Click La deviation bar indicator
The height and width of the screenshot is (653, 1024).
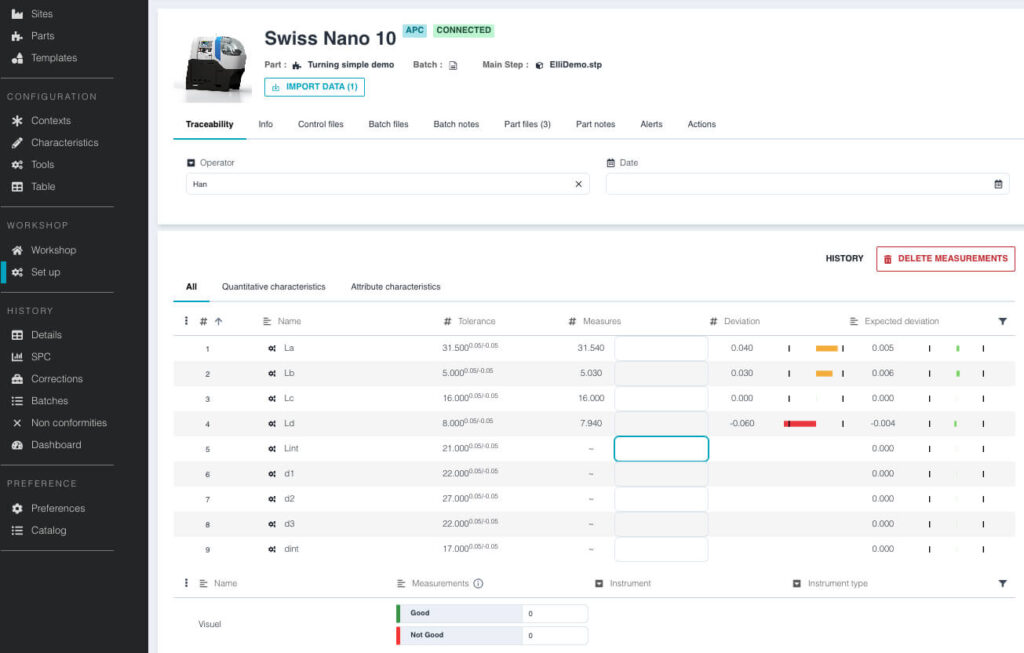(826, 349)
